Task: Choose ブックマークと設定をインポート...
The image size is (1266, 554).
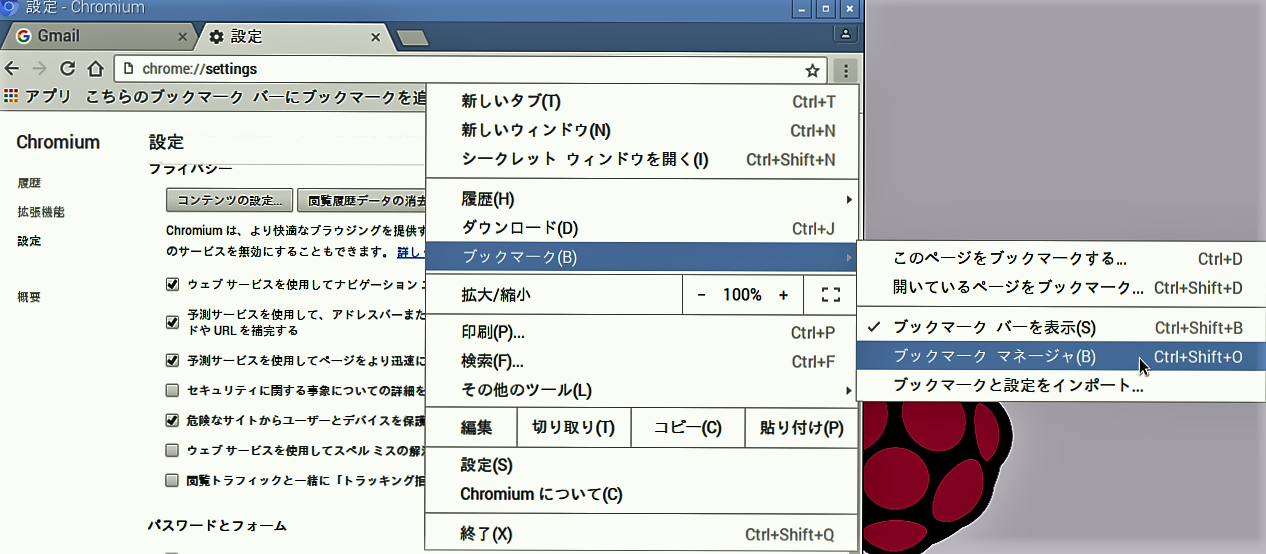Action: (x=1062, y=385)
